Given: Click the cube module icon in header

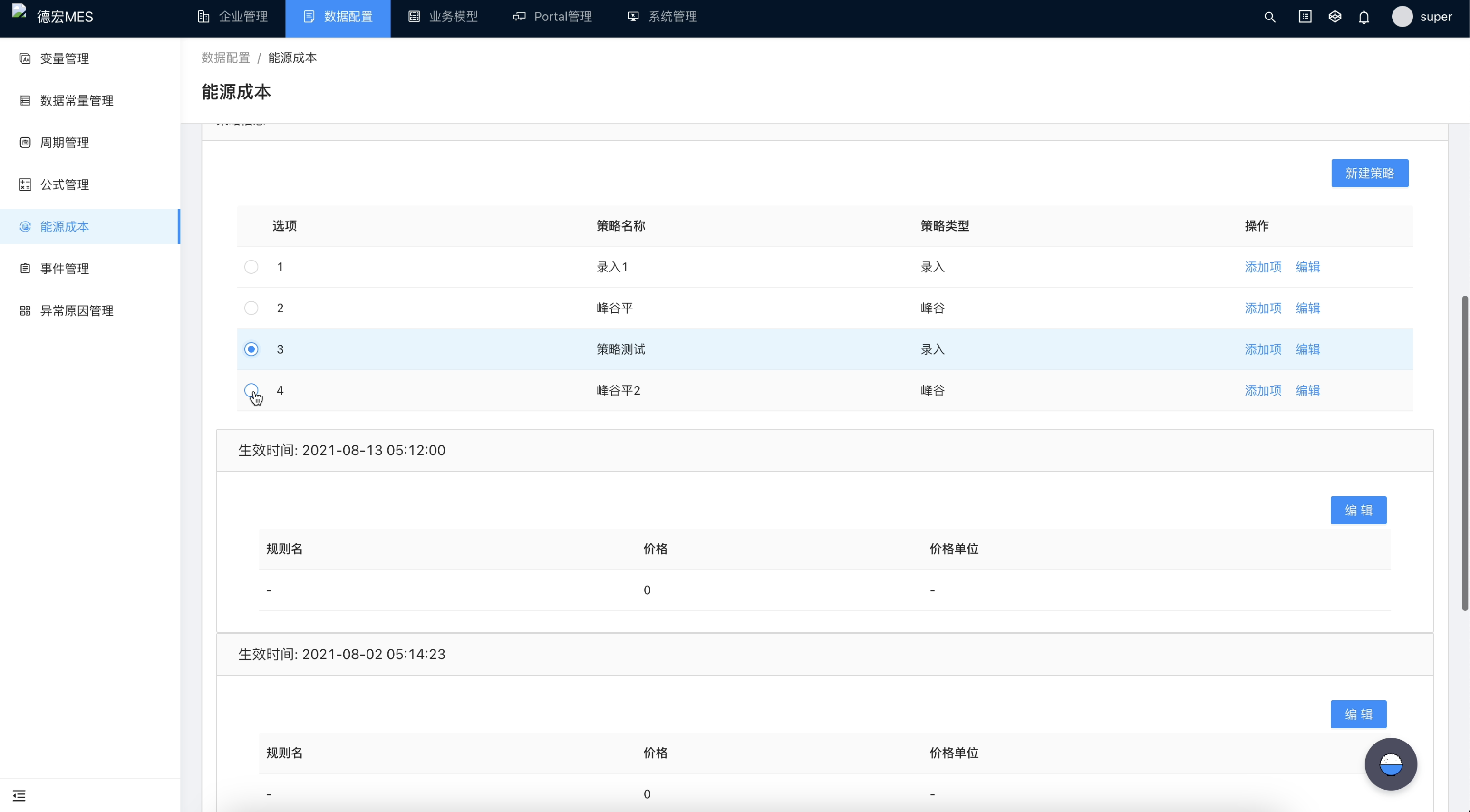Looking at the screenshot, I should coord(1335,17).
